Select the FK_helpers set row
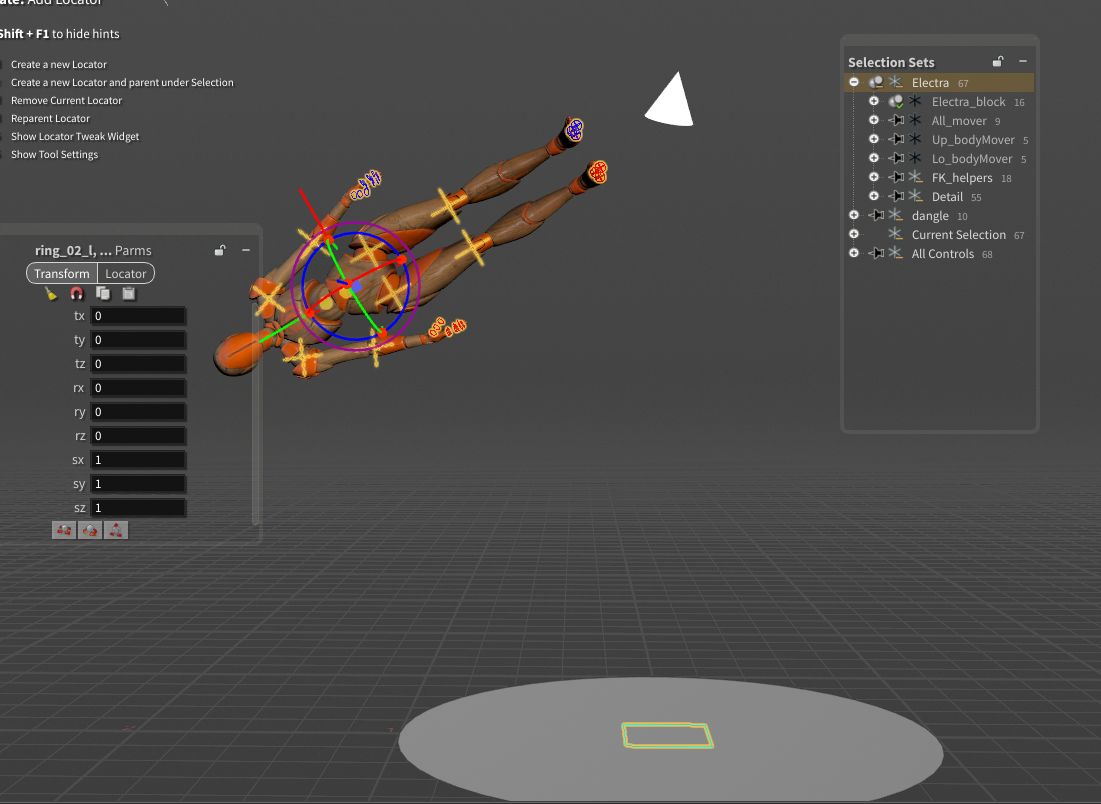 tap(939, 178)
